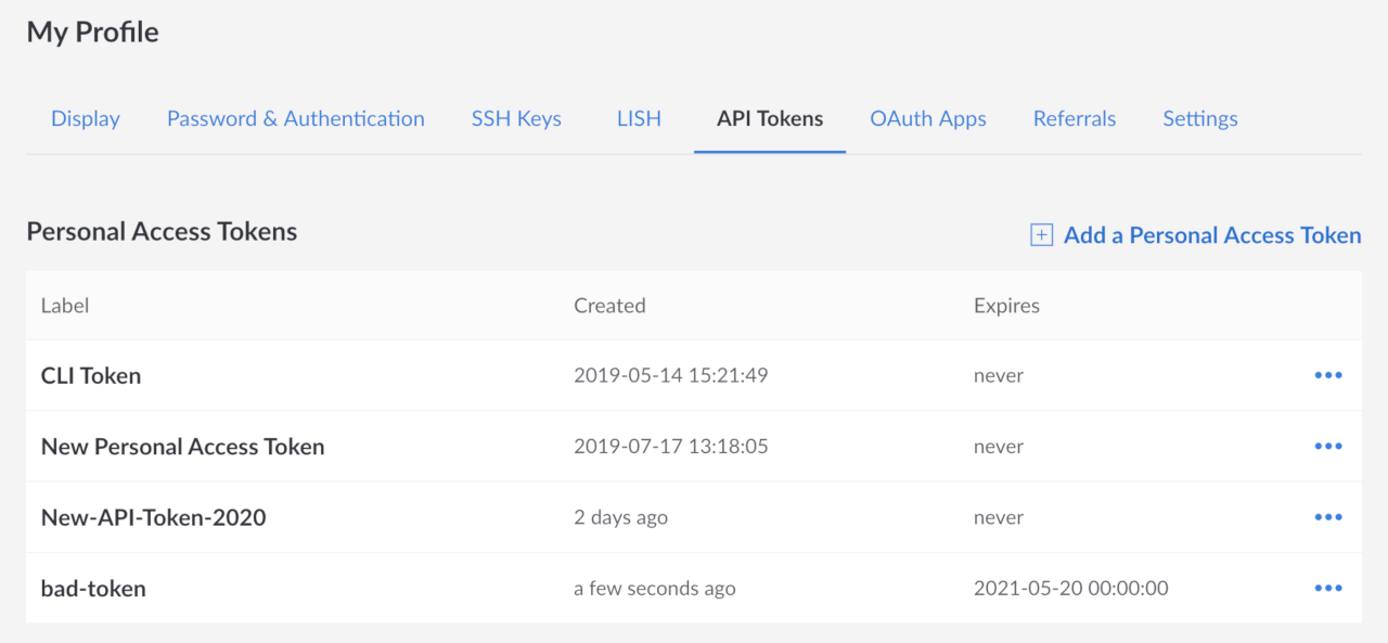Open the ellipsis menu in the last row
The height and width of the screenshot is (643, 1388).
1328,588
